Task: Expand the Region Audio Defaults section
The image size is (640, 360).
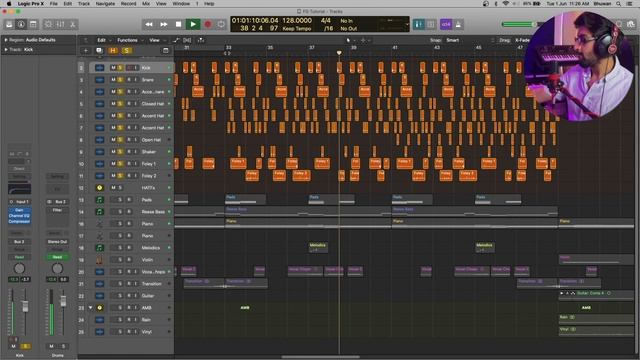Action: coord(6,40)
